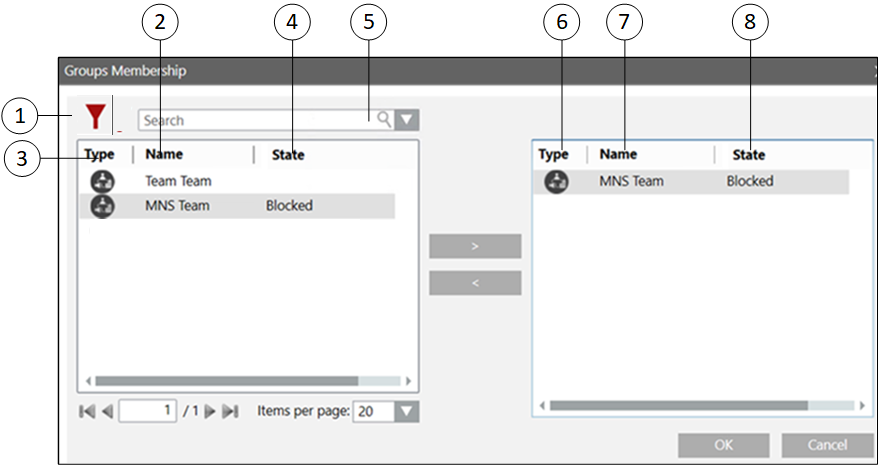Go to the next page
The height and width of the screenshot is (465, 879).
(x=210, y=411)
